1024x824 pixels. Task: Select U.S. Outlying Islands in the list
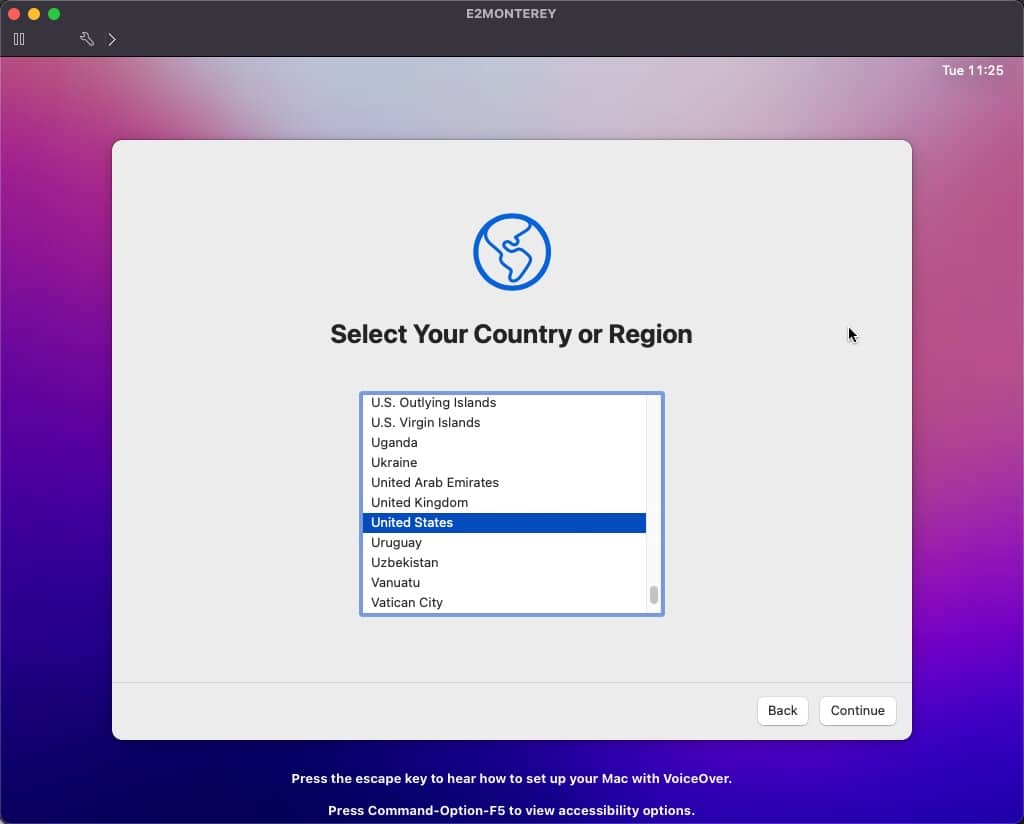coord(504,403)
